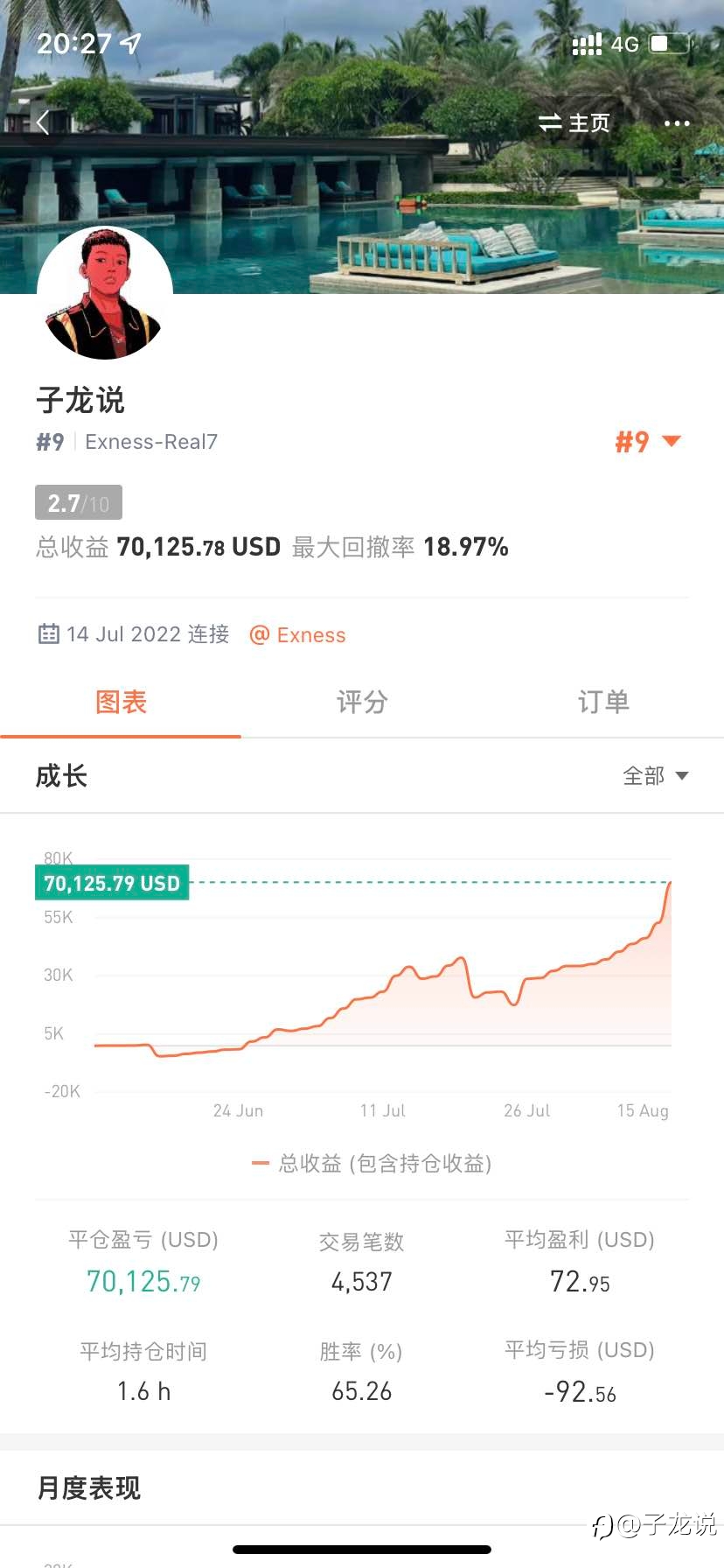Tap the back arrow icon
724x1568 pixels.
pyautogui.click(x=43, y=122)
